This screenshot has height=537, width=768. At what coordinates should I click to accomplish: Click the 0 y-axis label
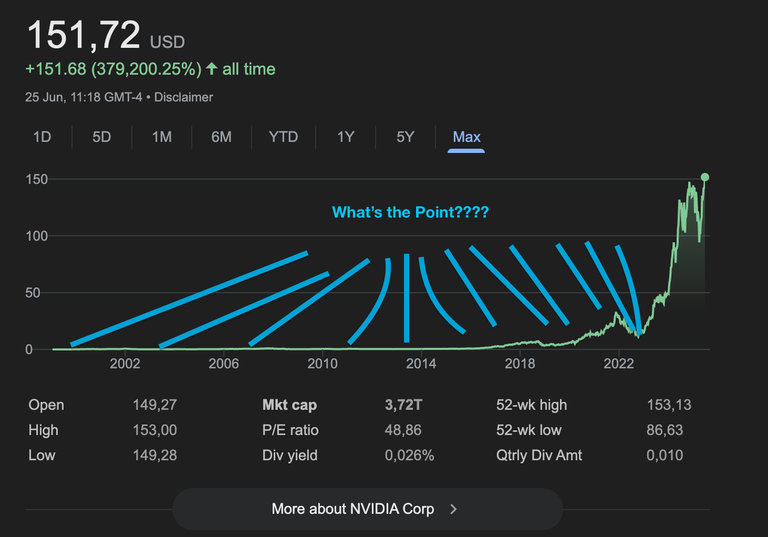pyautogui.click(x=29, y=349)
